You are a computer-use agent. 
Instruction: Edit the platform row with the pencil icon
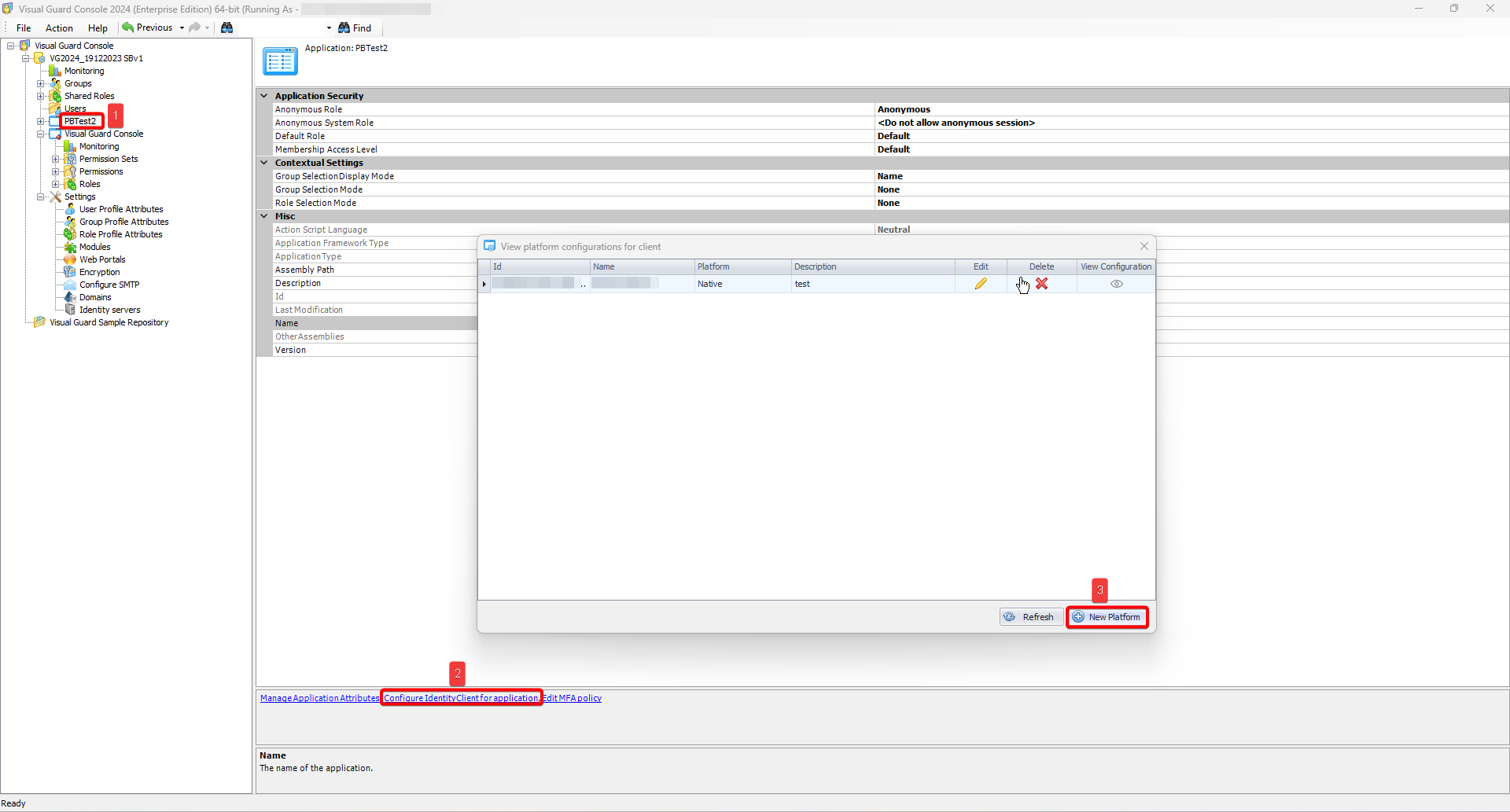980,284
